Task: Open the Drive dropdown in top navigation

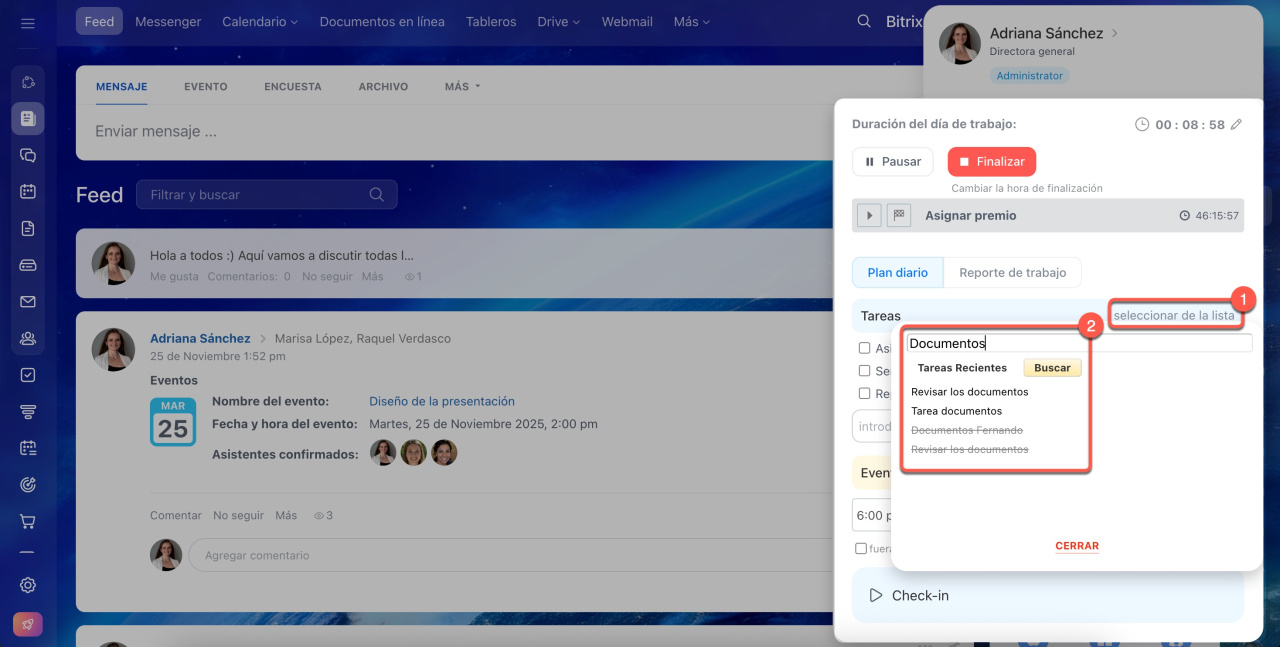Action: click(559, 21)
